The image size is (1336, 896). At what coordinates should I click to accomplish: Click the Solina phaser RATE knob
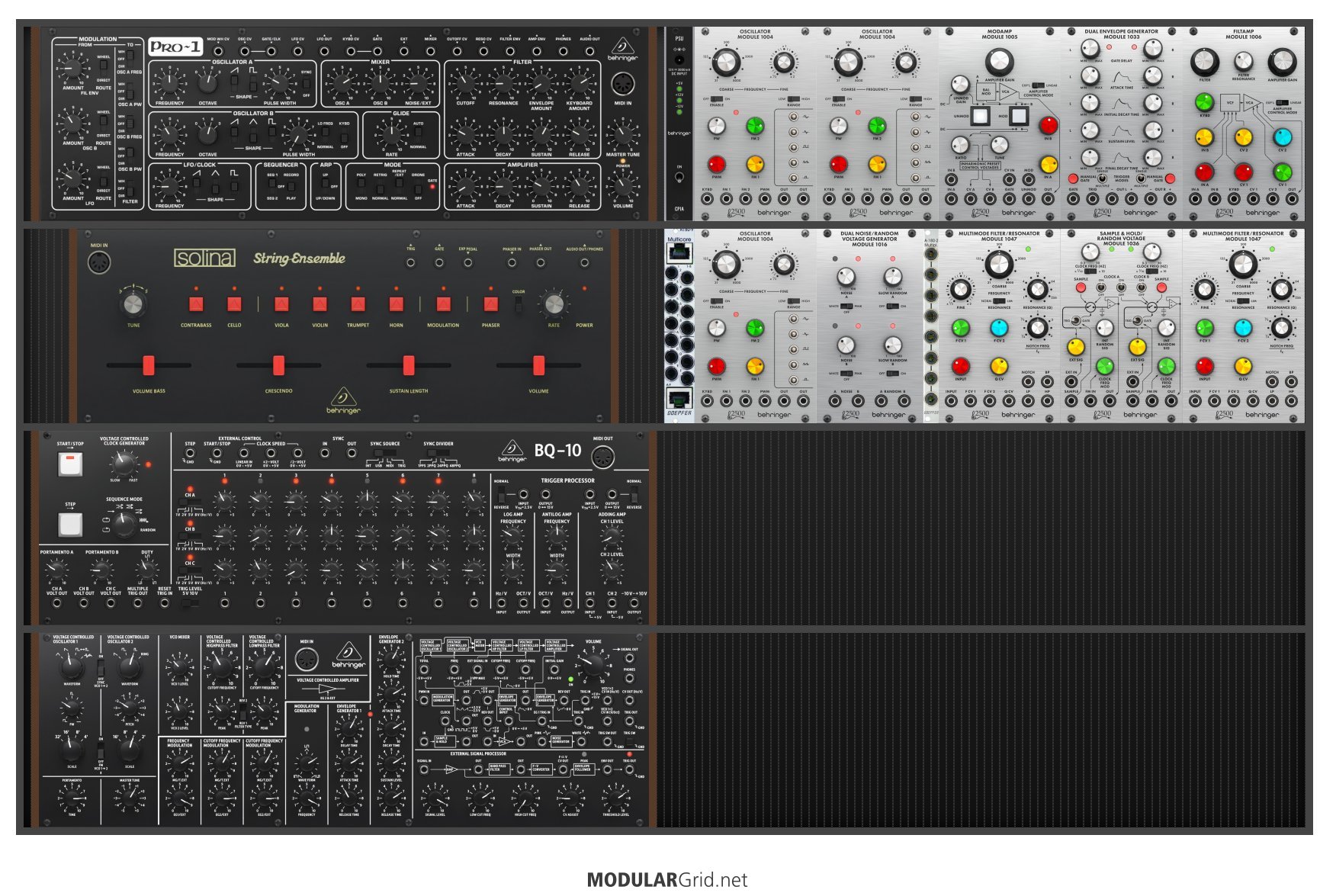pos(554,304)
